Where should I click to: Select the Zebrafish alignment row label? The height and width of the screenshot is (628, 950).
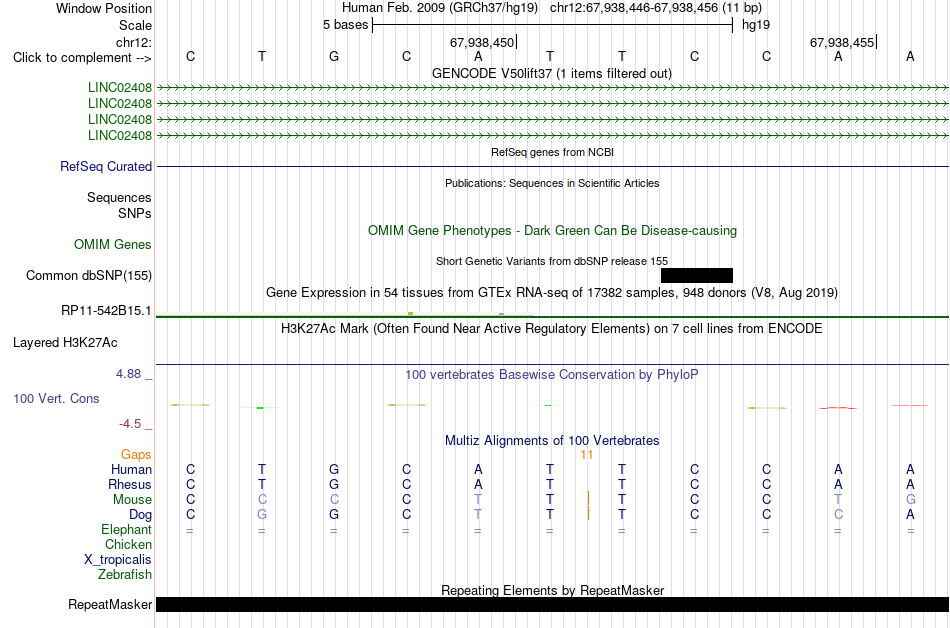[x=125, y=575]
